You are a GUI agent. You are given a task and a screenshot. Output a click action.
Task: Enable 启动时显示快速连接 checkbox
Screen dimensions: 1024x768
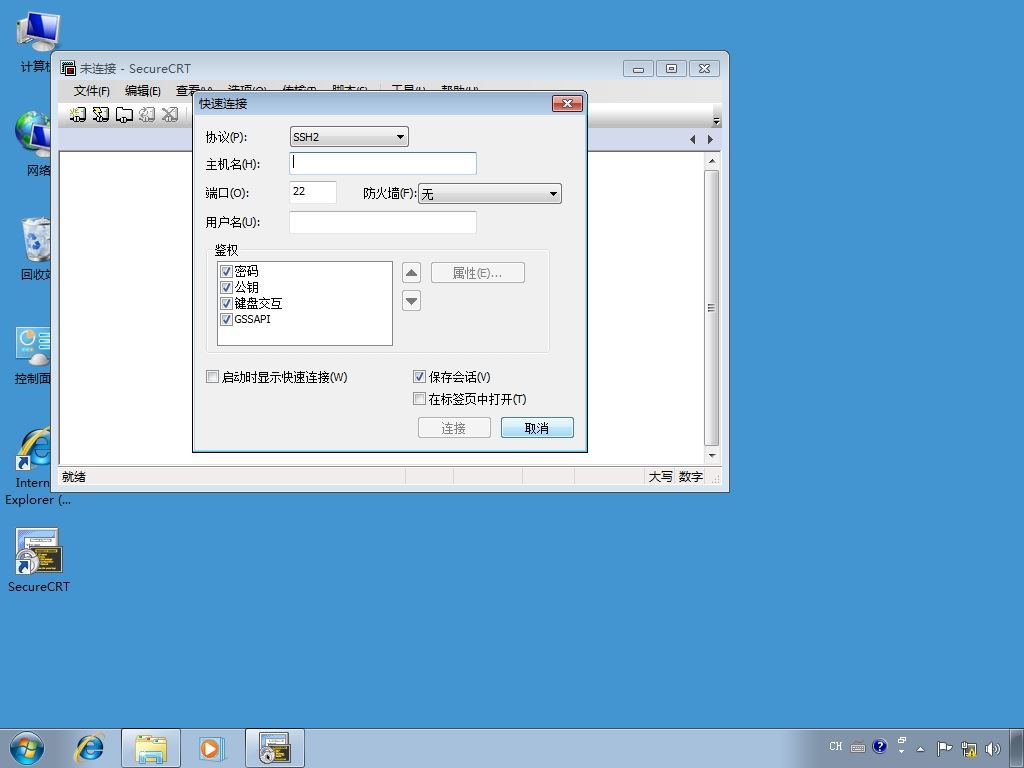212,377
